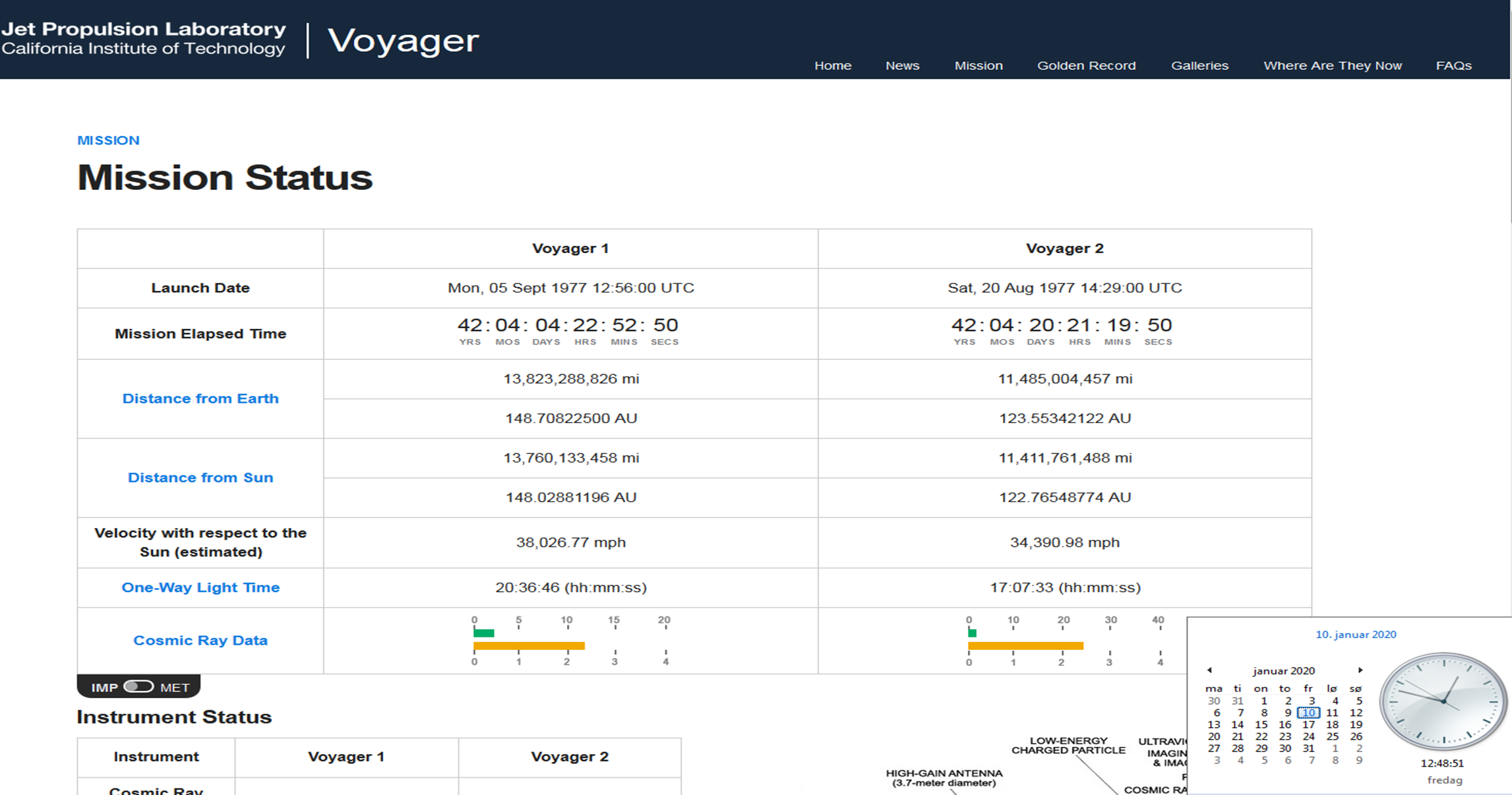1512x795 pixels.
Task: Open the Golden Record menu
Action: [1086, 65]
